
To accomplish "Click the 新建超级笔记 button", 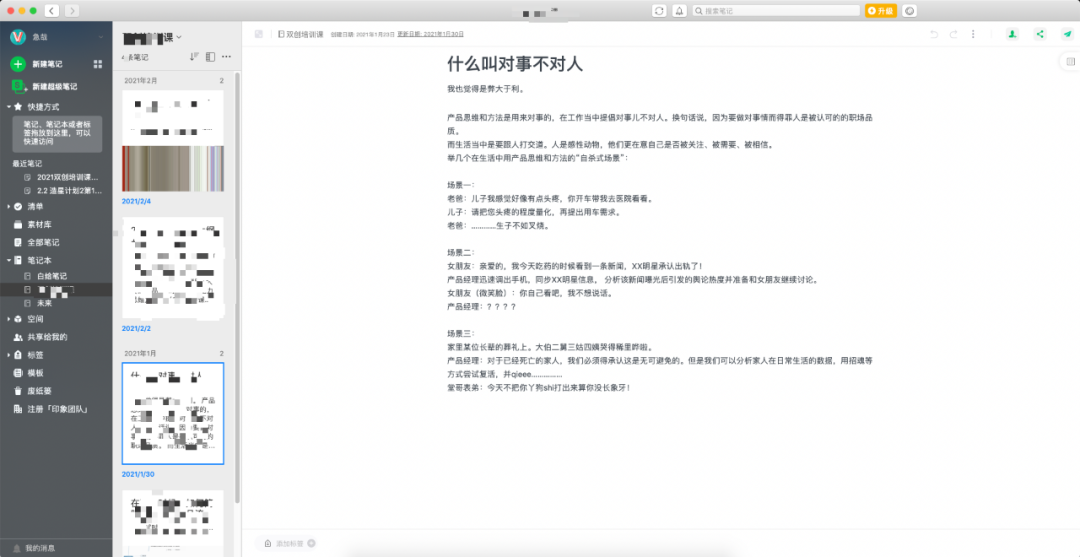I will point(52,87).
